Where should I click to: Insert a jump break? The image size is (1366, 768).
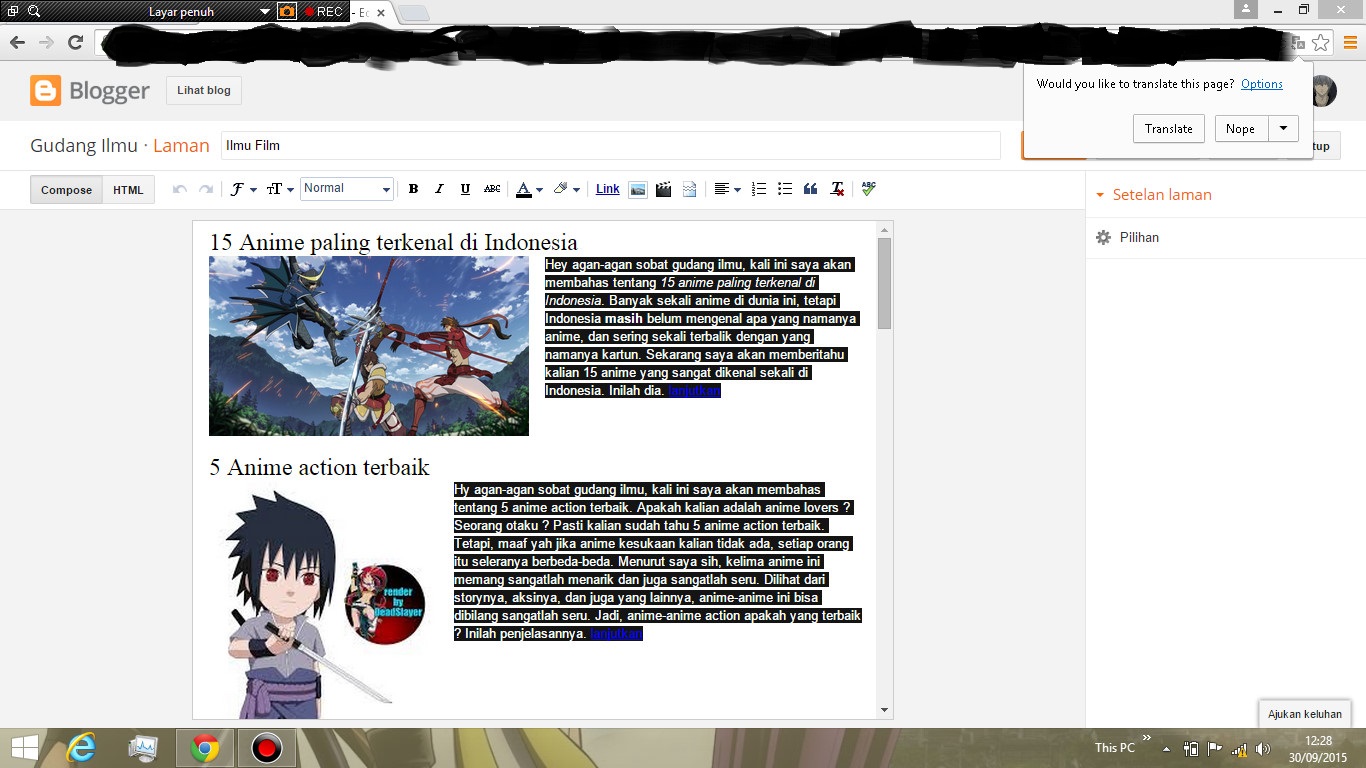689,189
